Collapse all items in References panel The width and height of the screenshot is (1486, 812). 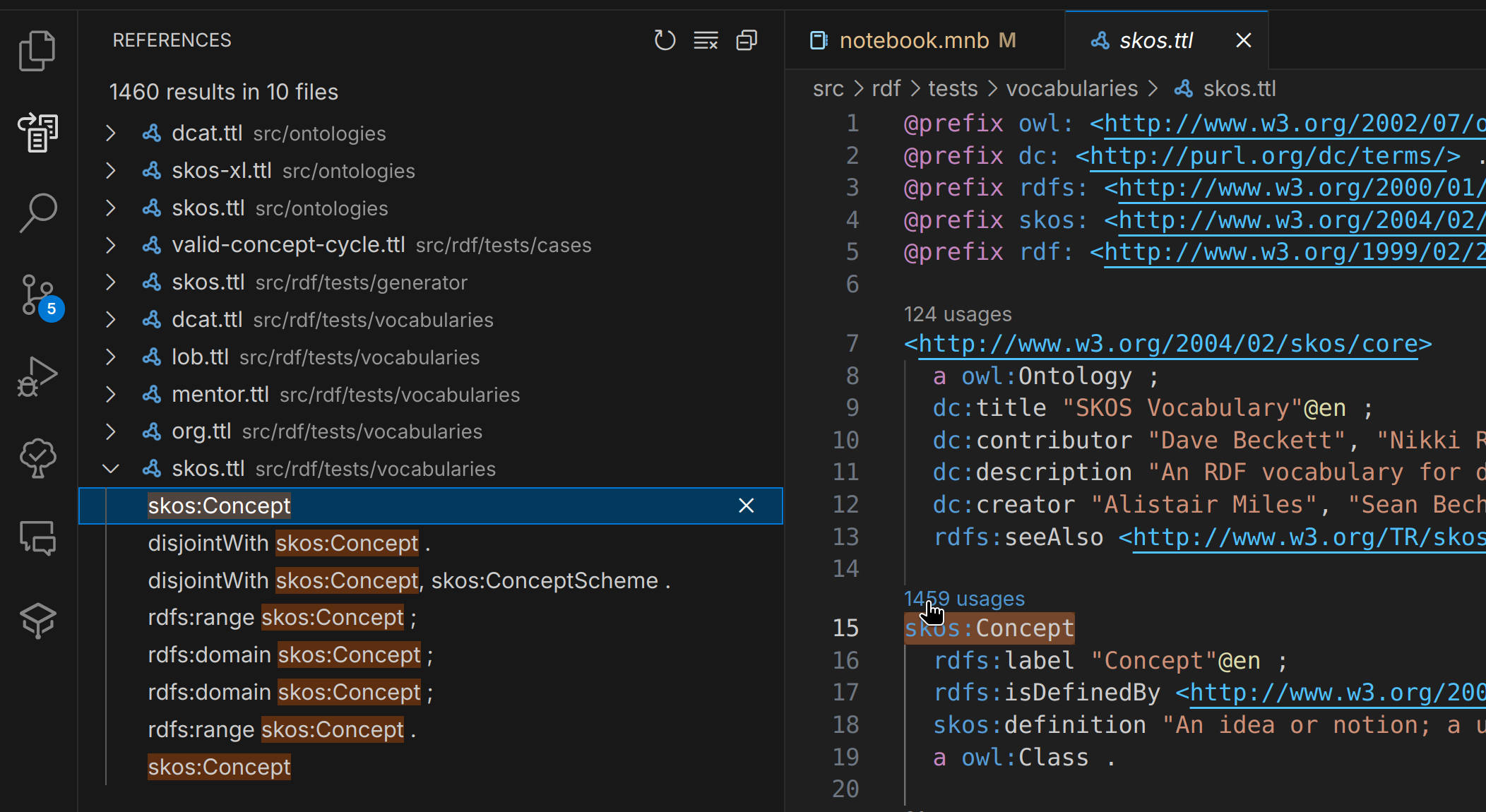(x=747, y=40)
